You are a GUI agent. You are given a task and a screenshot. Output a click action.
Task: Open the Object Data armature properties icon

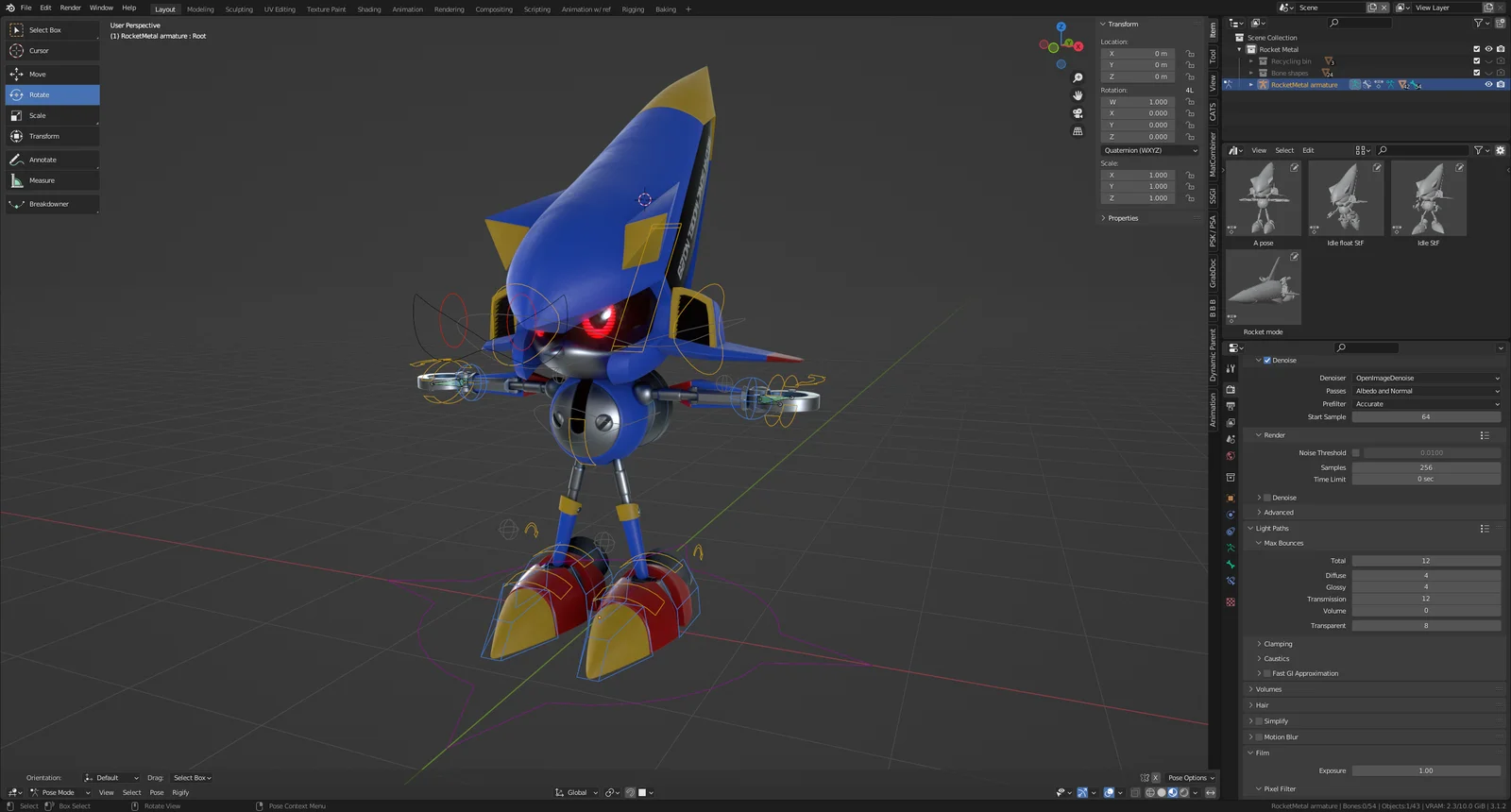(1231, 548)
